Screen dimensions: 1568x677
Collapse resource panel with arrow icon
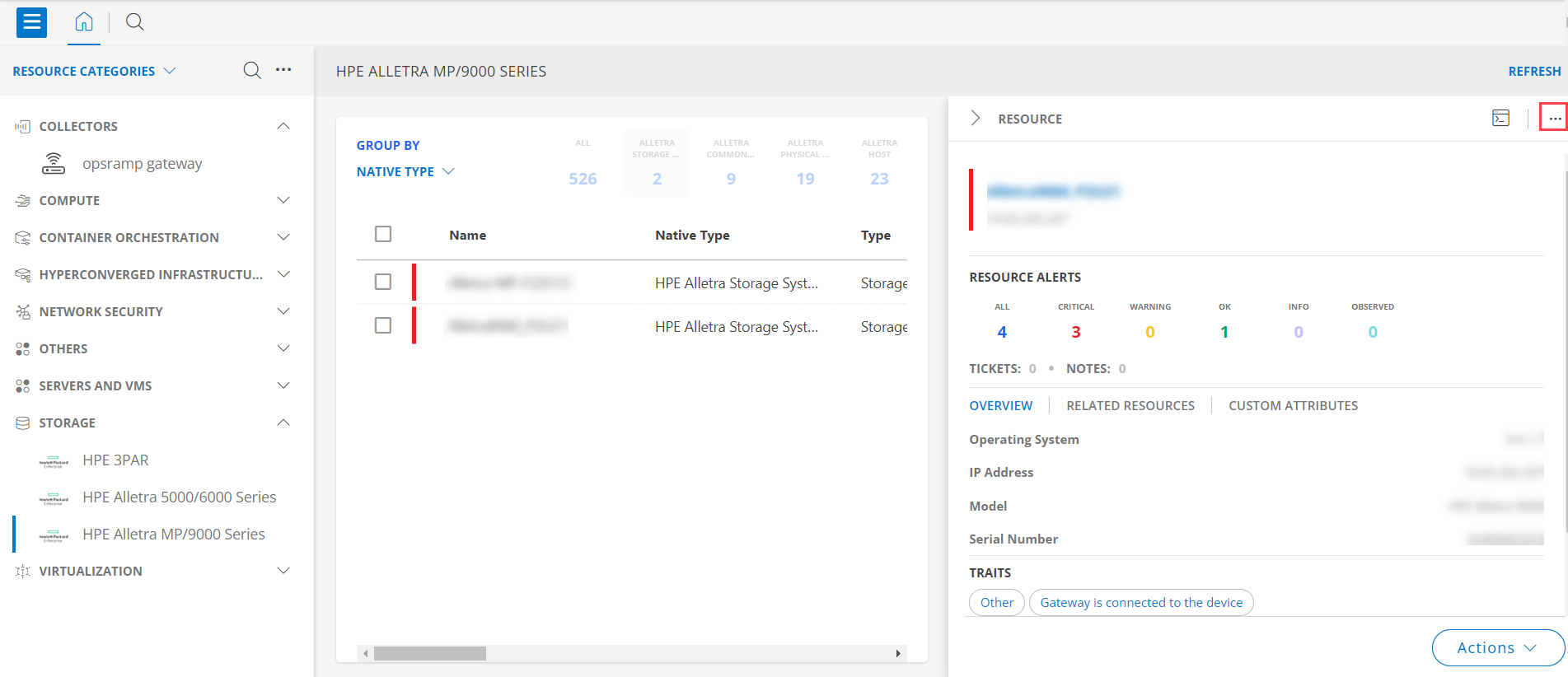[976, 119]
